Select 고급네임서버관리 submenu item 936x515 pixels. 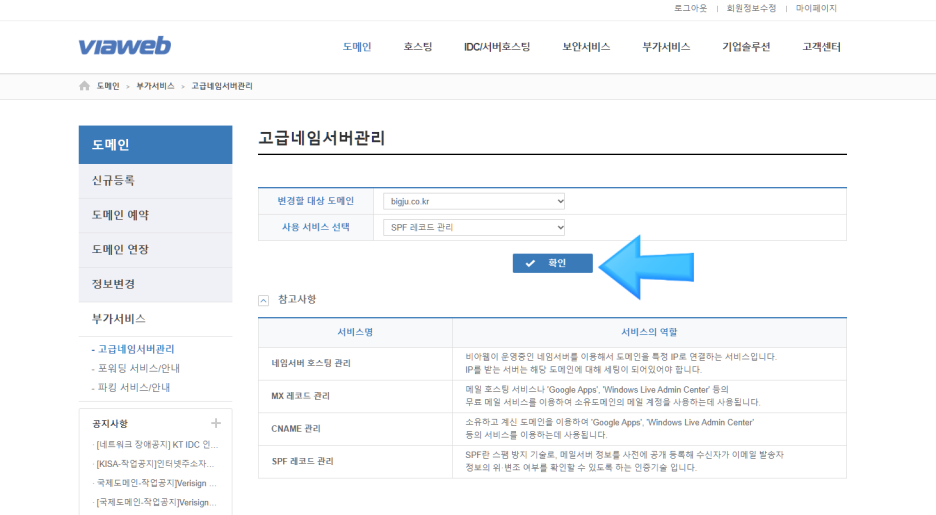136,349
